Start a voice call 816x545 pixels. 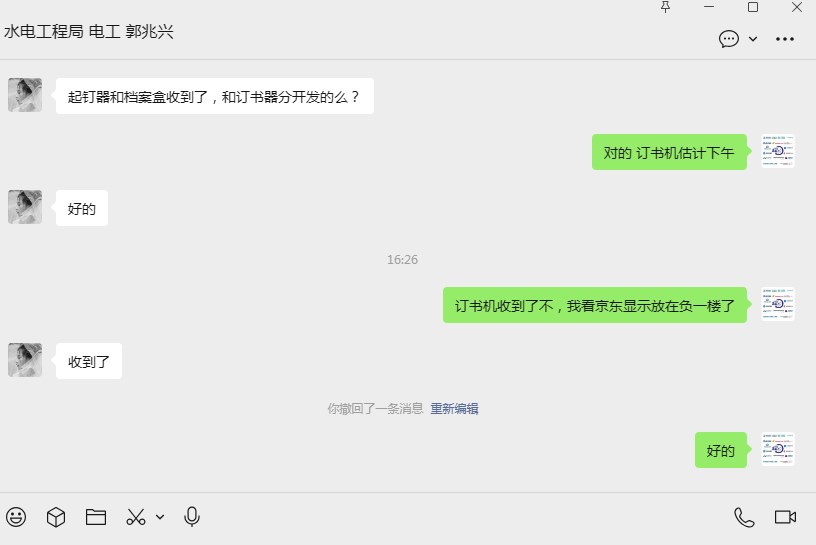[744, 517]
